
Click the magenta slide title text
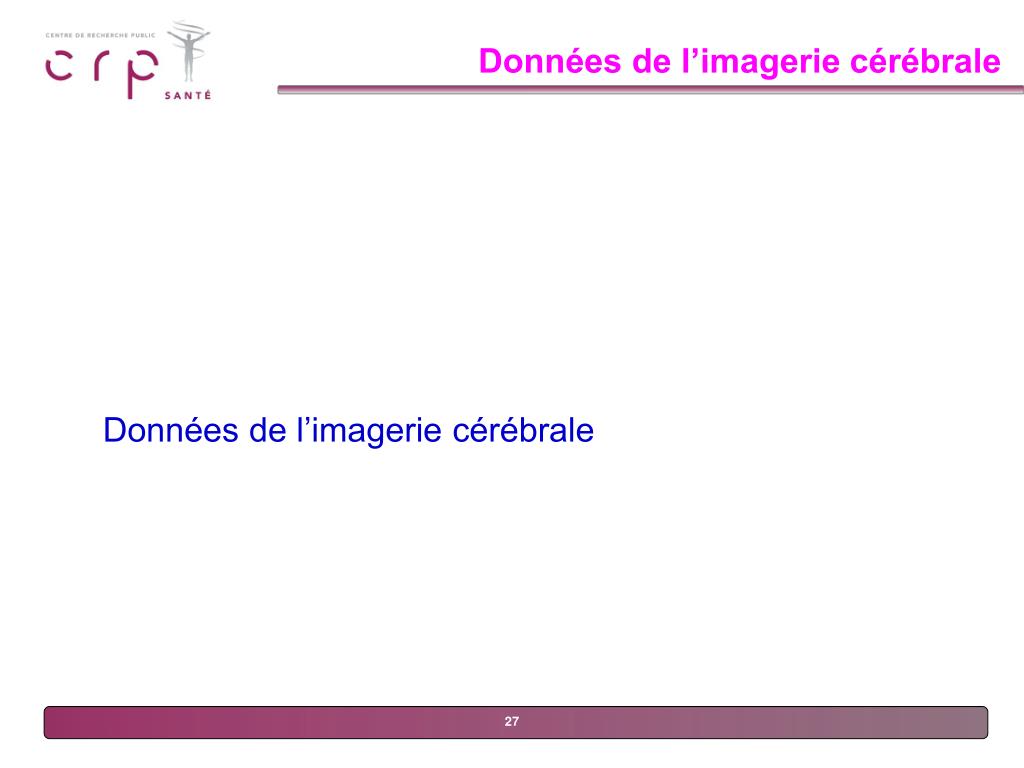pos(739,61)
